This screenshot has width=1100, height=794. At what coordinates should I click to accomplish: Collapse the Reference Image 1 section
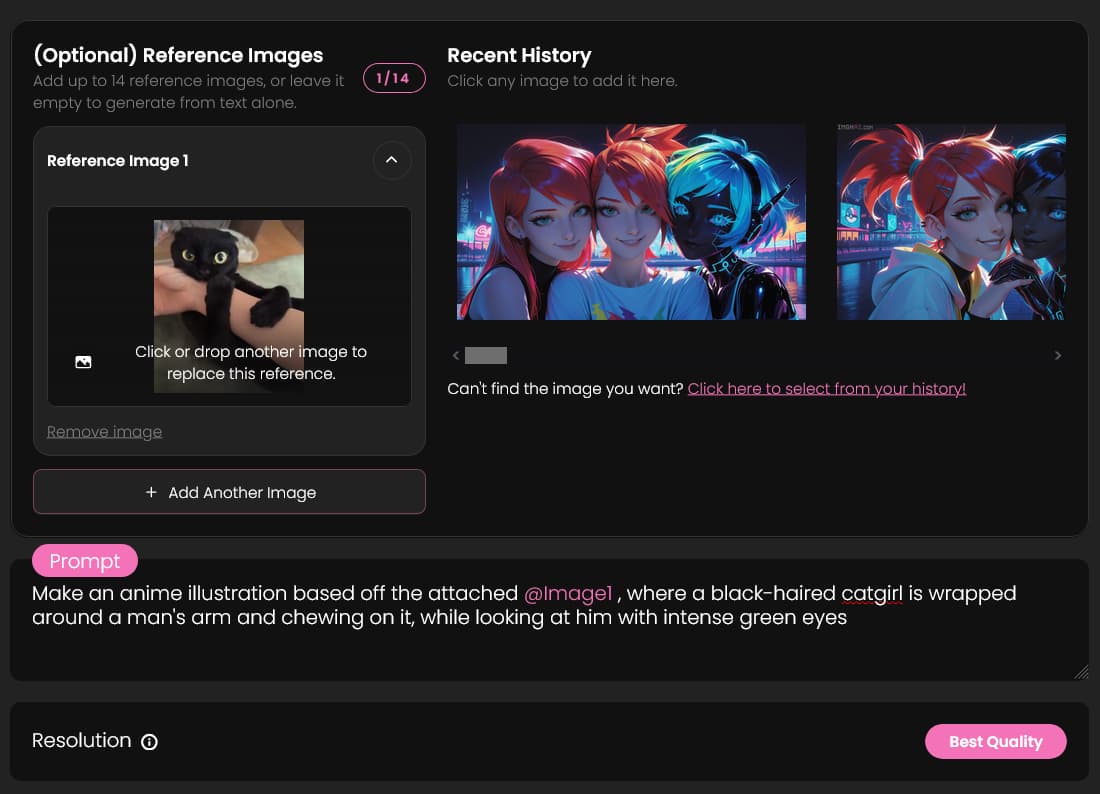point(392,161)
